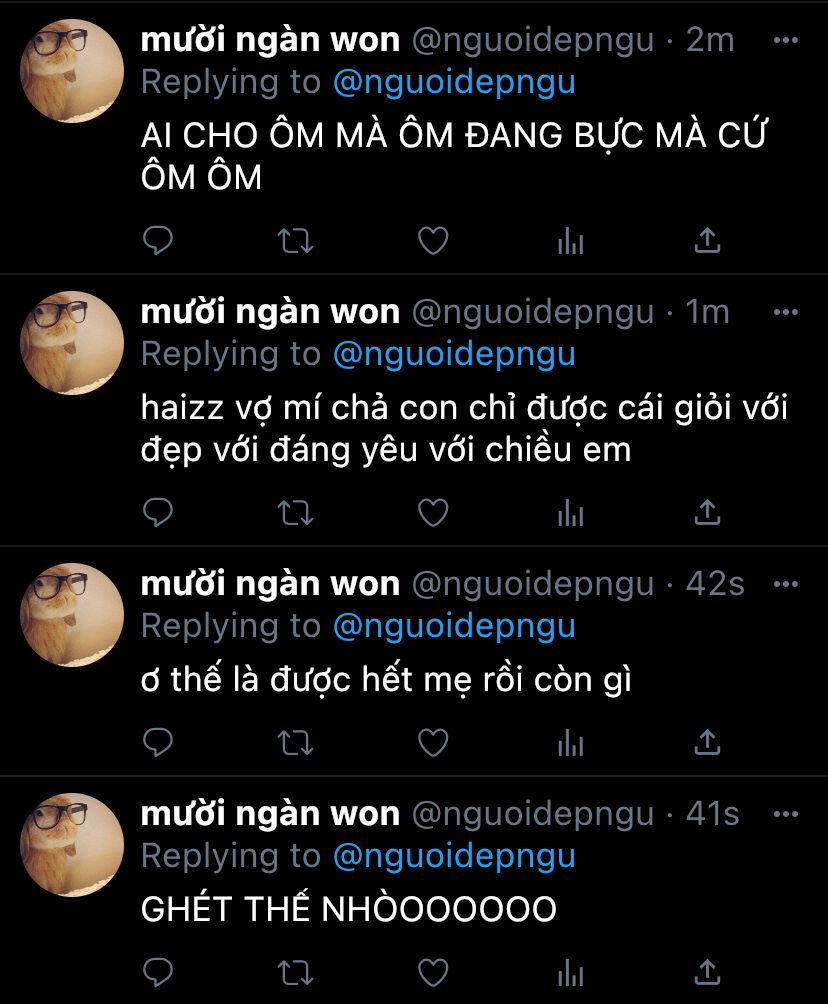Like the 'AI CHO ÔM MÀ ÔM' tweet
The image size is (828, 1004).
coord(433,241)
